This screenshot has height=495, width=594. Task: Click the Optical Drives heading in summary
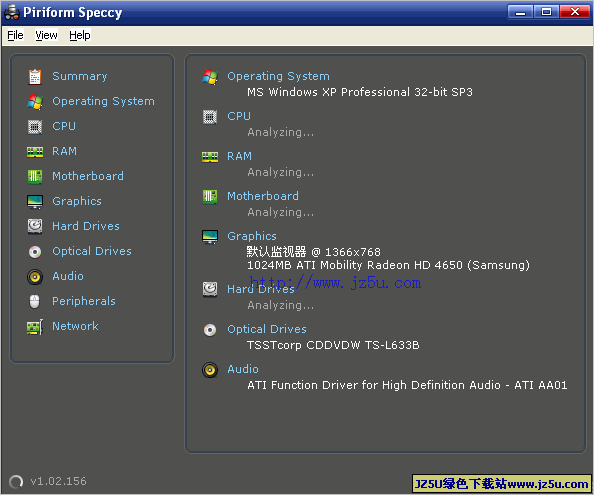click(x=267, y=329)
